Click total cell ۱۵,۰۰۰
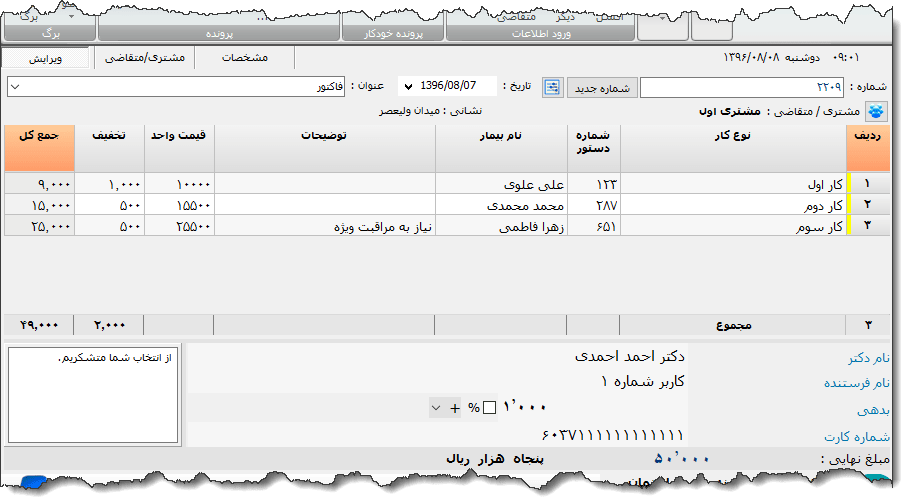902x498 pixels. coord(40,205)
